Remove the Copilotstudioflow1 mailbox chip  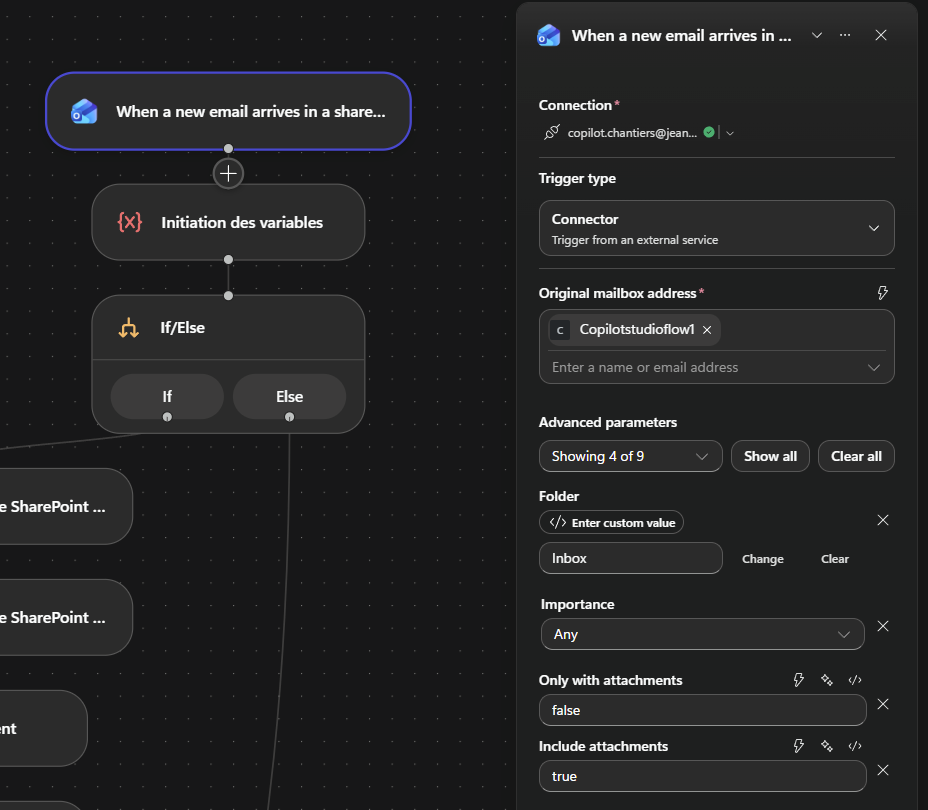pyautogui.click(x=707, y=330)
